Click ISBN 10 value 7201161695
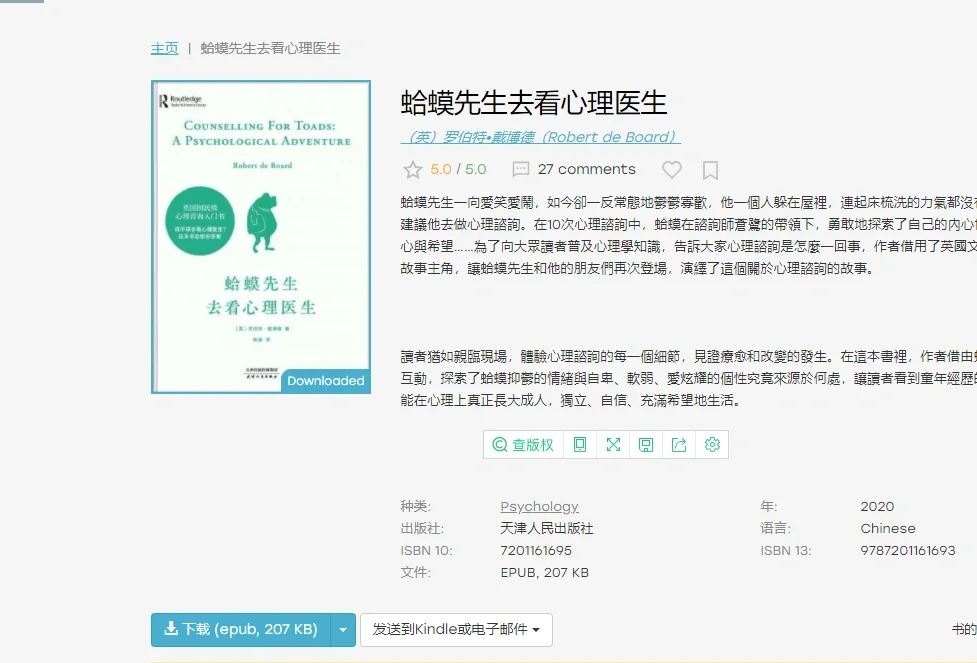Viewport: 977px width, 663px height. coord(536,550)
